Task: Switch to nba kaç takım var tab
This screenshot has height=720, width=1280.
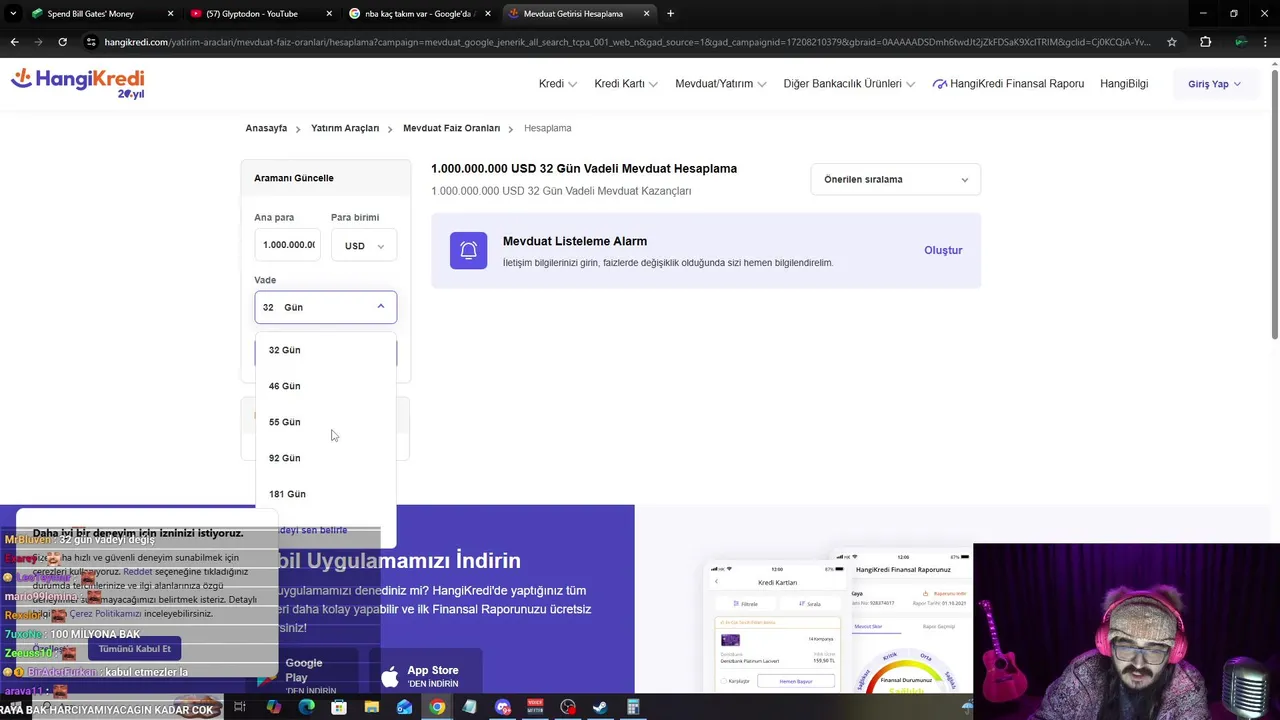Action: pos(420,13)
